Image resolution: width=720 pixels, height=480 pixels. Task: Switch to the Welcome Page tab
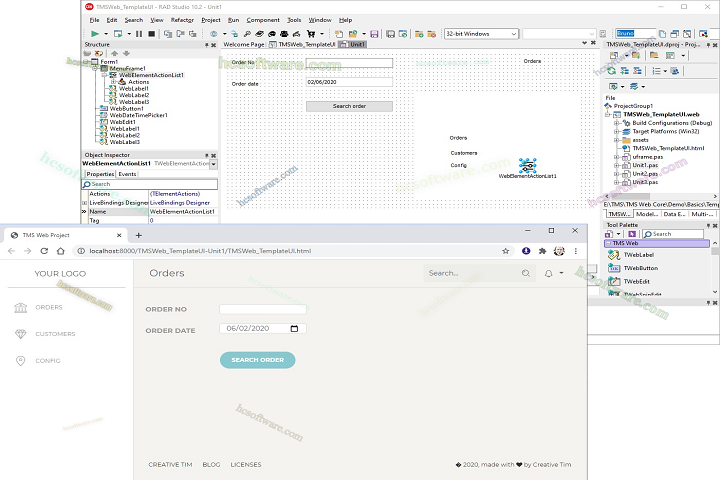point(244,45)
